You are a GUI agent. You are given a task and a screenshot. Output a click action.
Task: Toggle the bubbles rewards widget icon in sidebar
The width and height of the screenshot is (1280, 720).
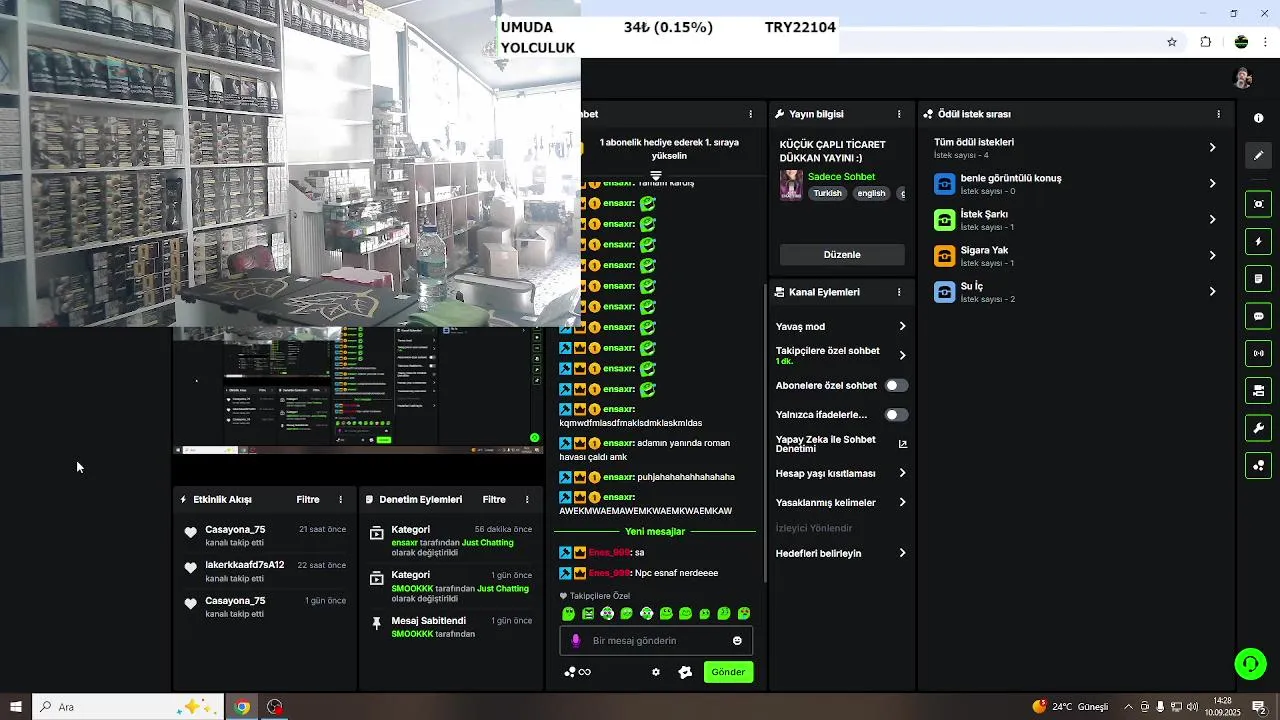pos(1258,465)
